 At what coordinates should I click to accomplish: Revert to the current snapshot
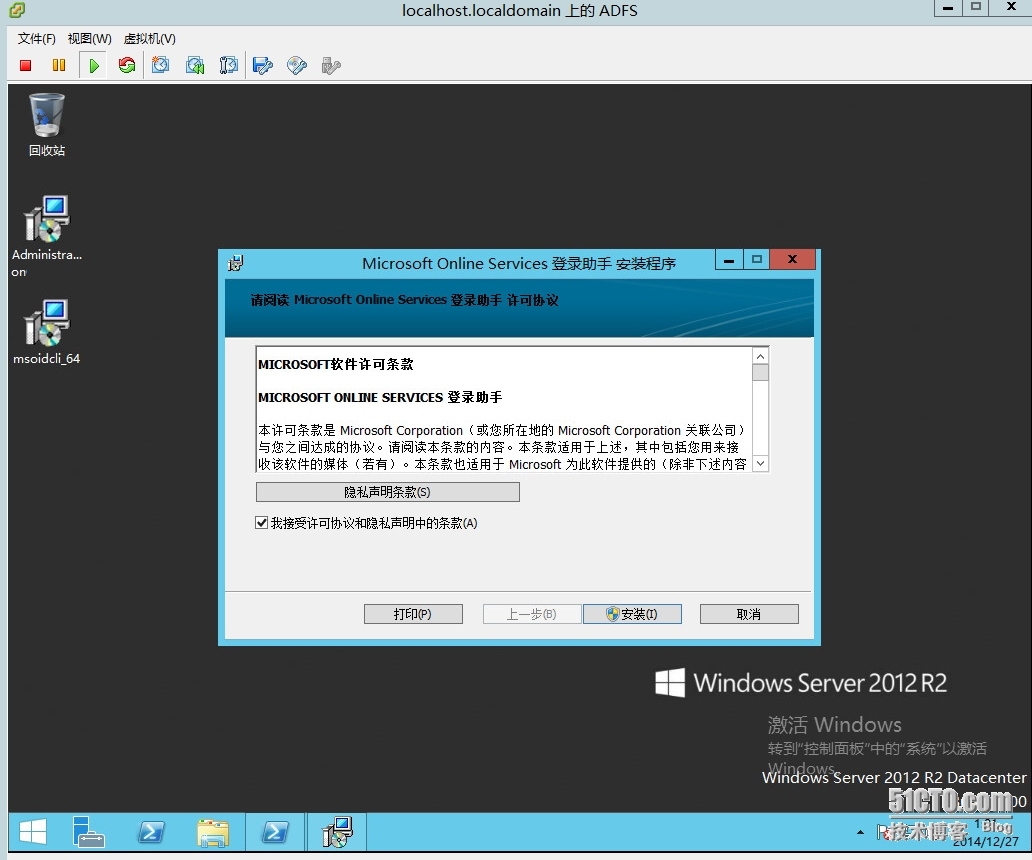pos(195,65)
